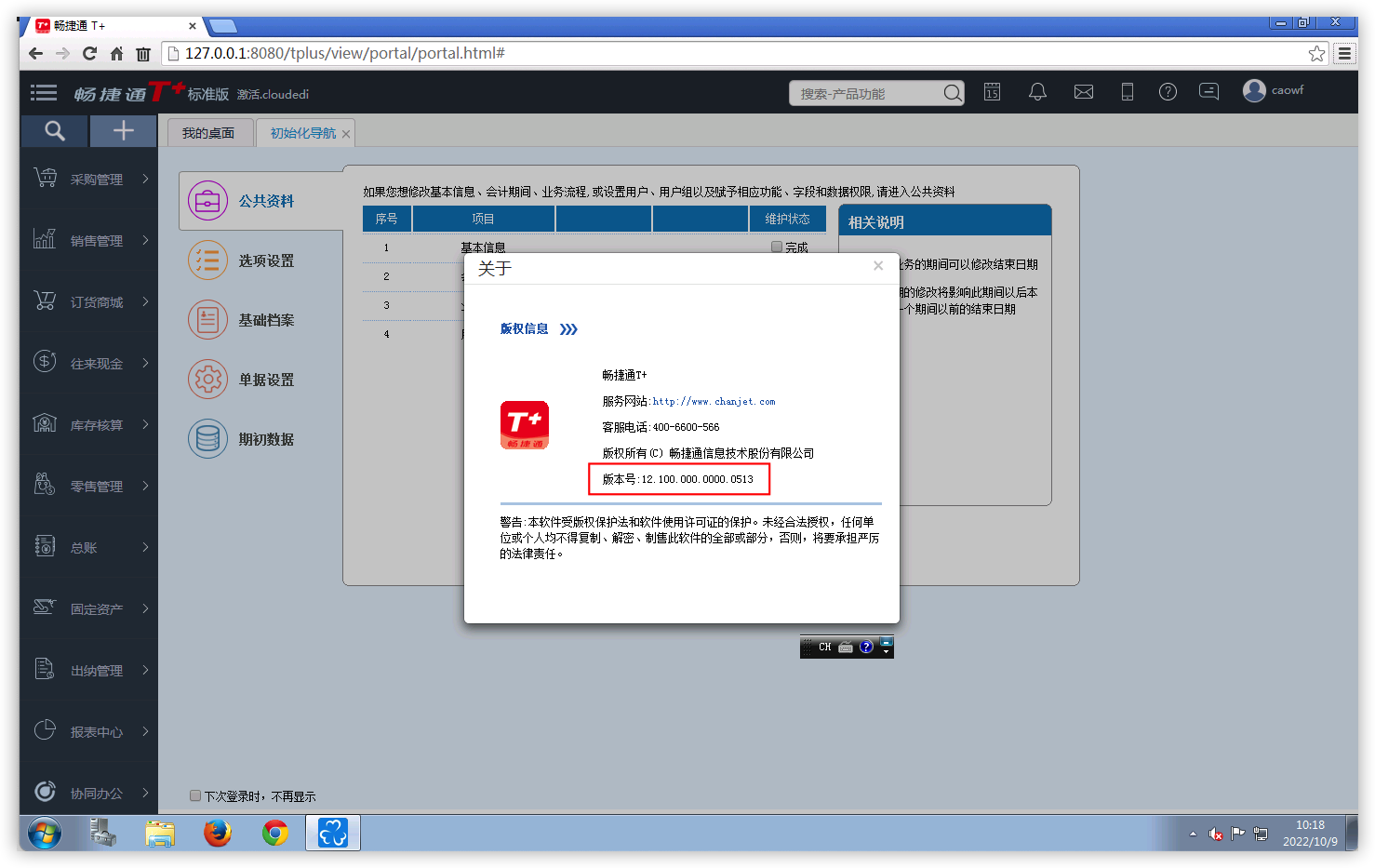Screen dimensions: 1375x868
Task: Toggle the 完成 checkbox for 基本信息
Action: 777,247
